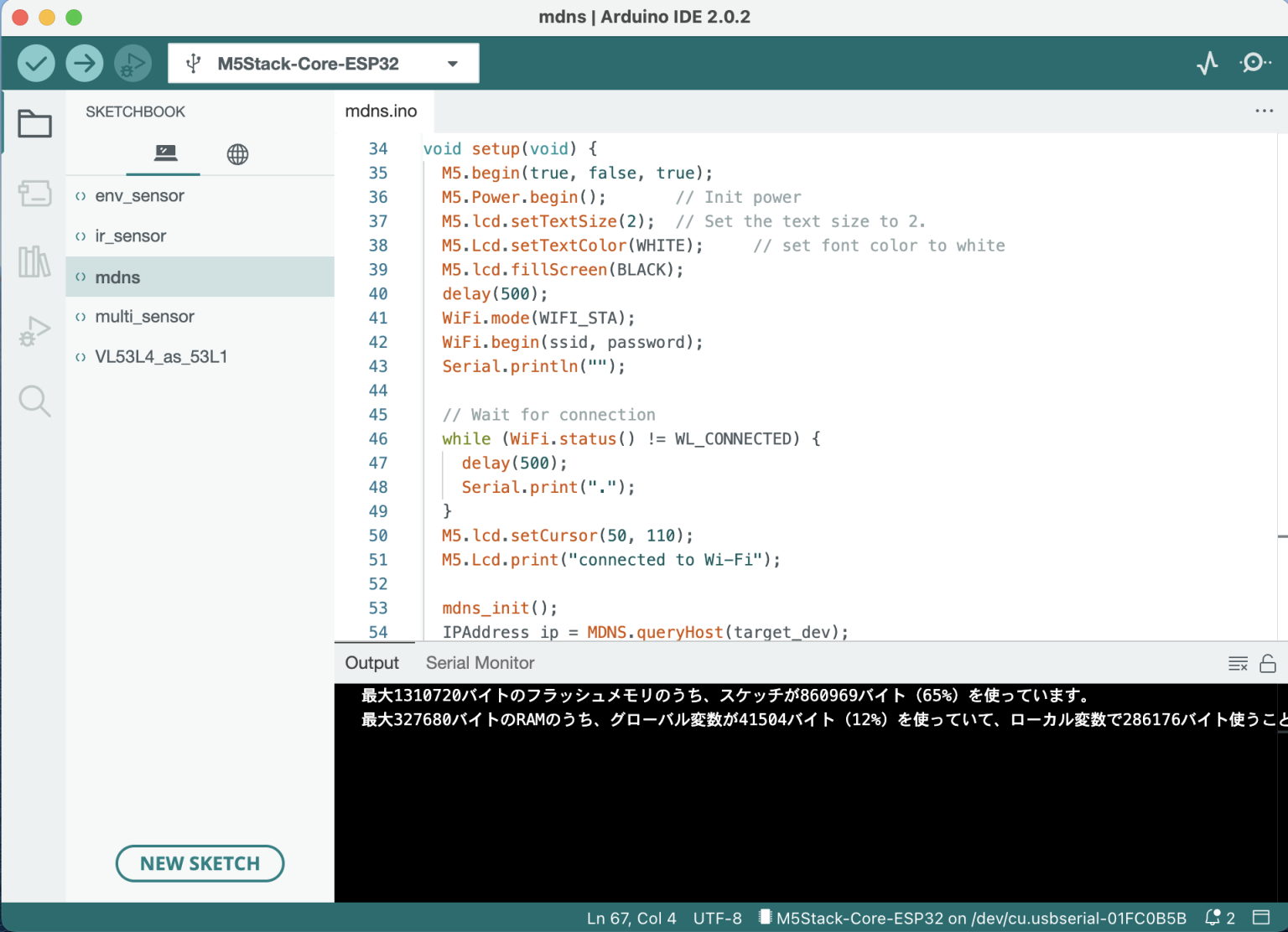
Task: Click the NEW SKETCH button
Action: pos(200,863)
